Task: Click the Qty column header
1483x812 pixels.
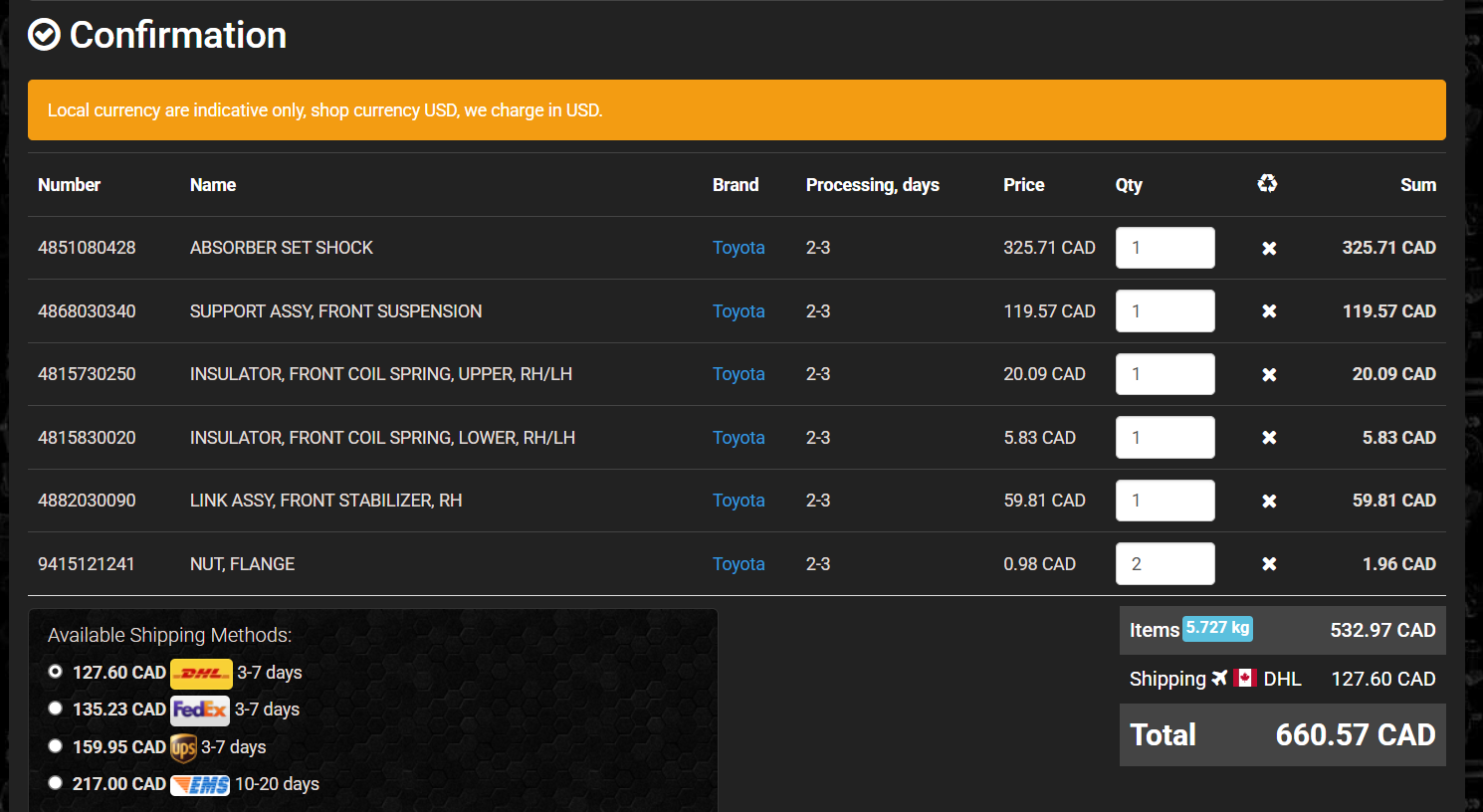Action: (x=1129, y=185)
